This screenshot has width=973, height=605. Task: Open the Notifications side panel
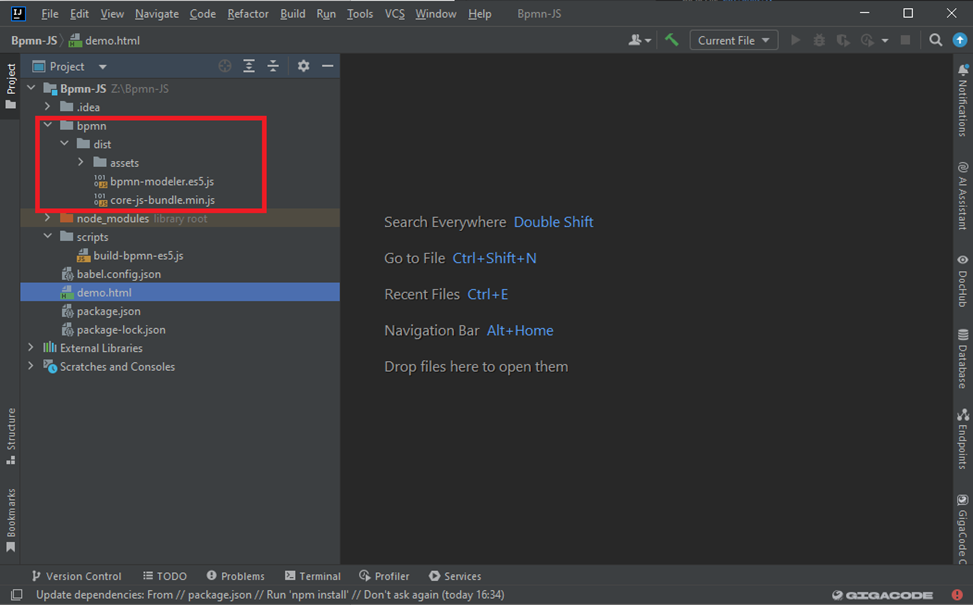[962, 101]
